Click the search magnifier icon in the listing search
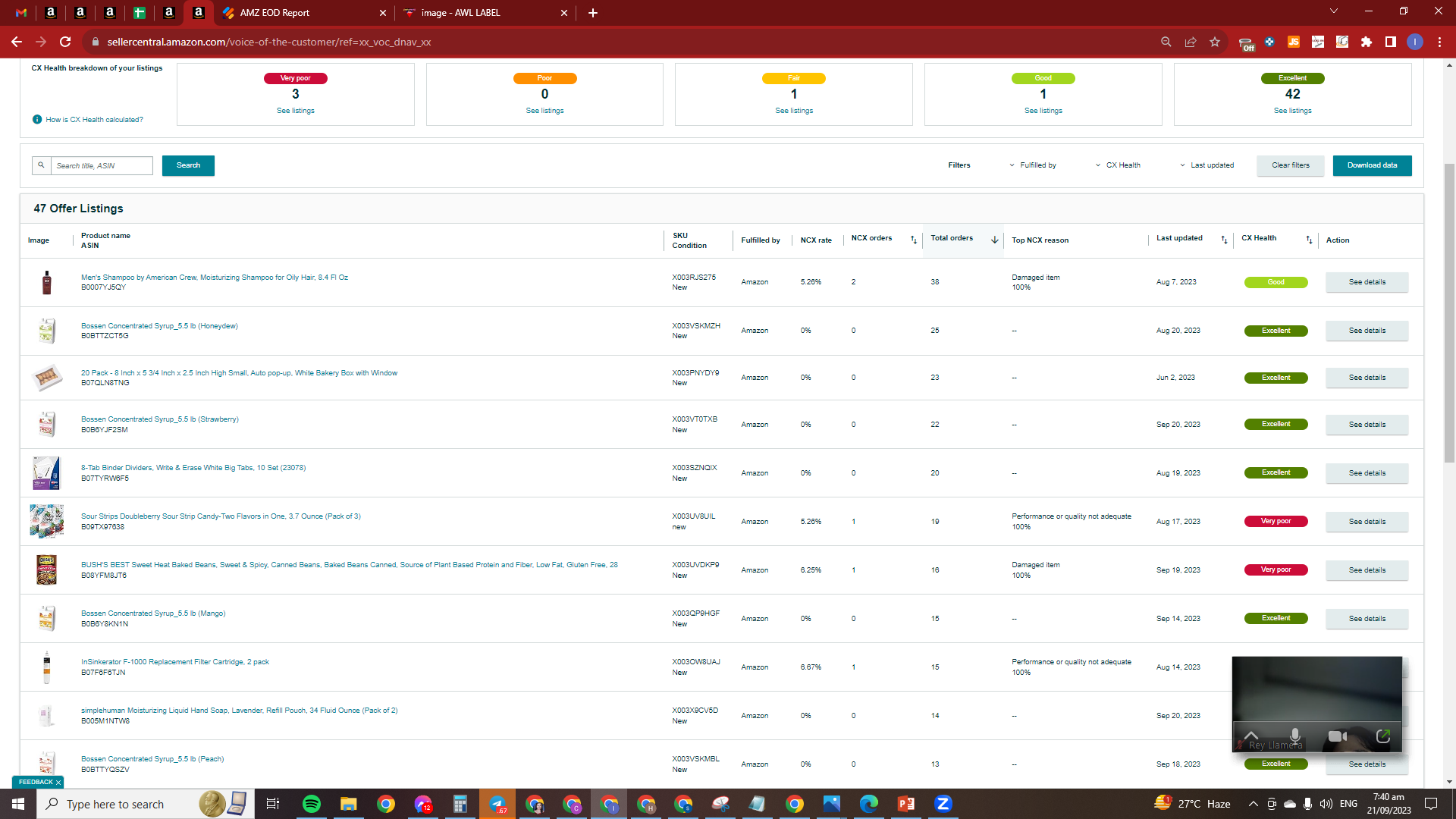Viewport: 1456px width, 819px height. 42,165
